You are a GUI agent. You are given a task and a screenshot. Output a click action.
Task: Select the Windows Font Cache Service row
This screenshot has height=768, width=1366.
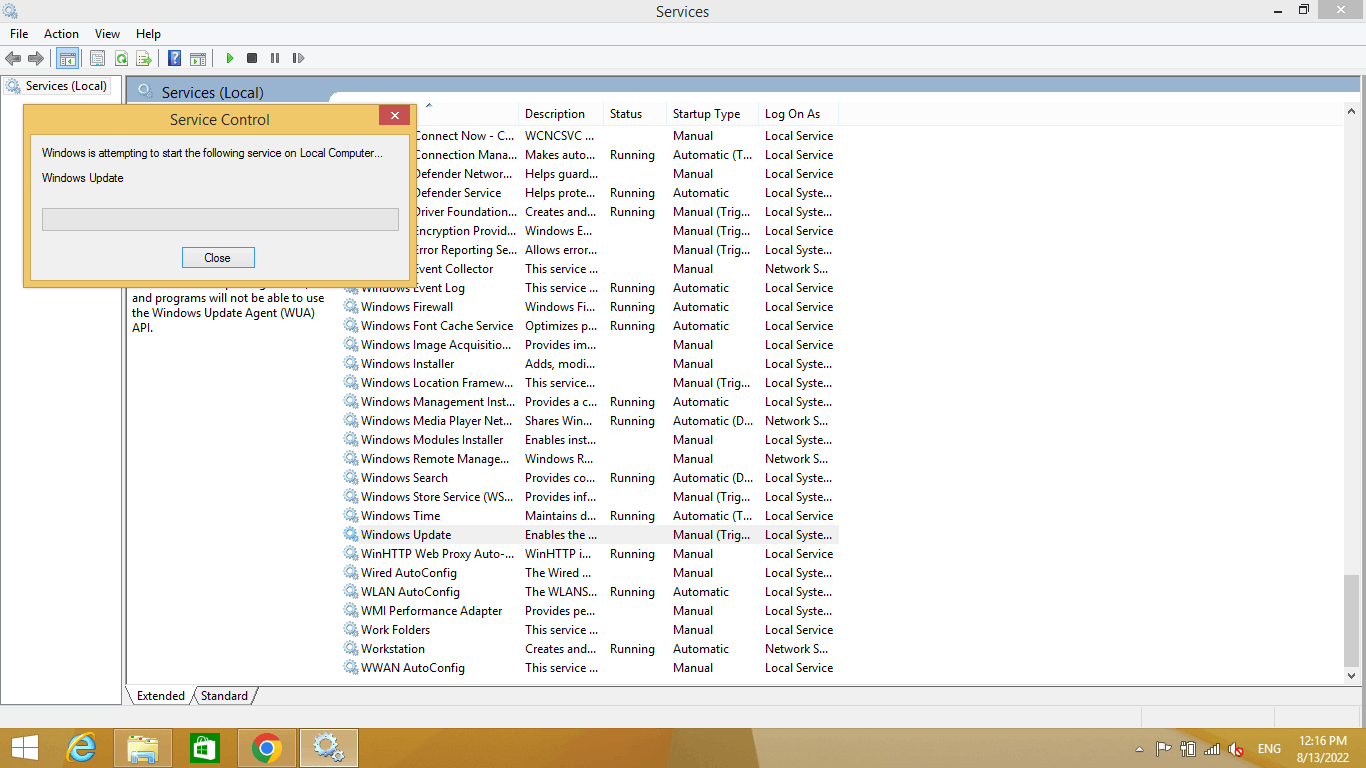590,326
